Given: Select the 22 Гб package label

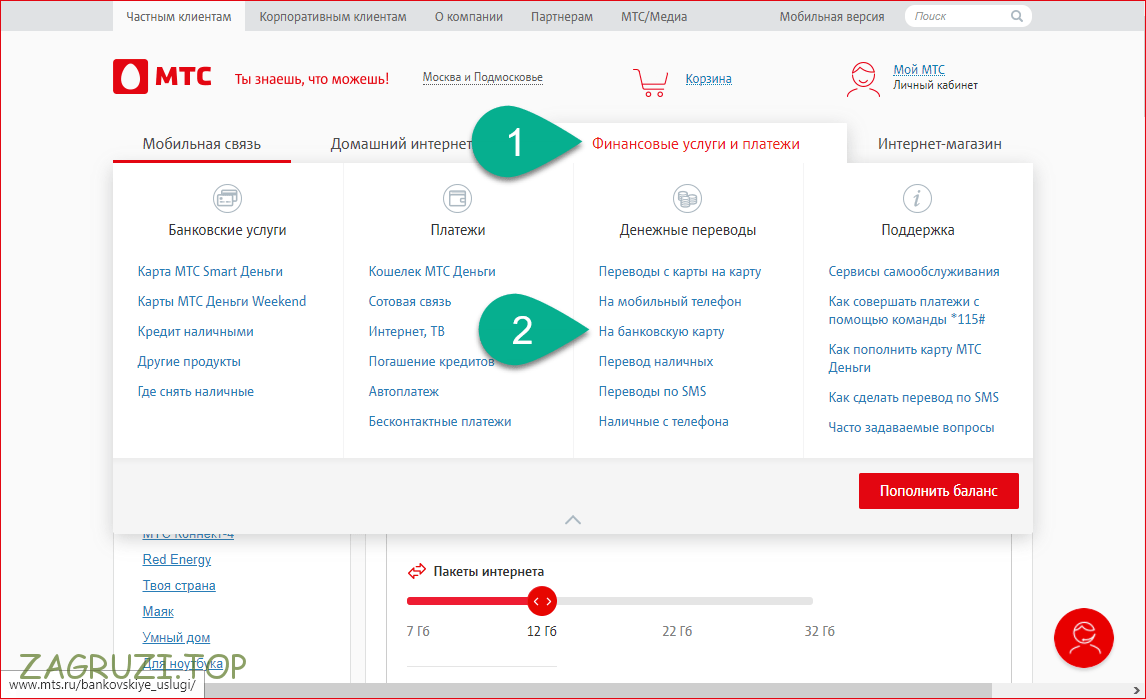Looking at the screenshot, I should [x=677, y=631].
